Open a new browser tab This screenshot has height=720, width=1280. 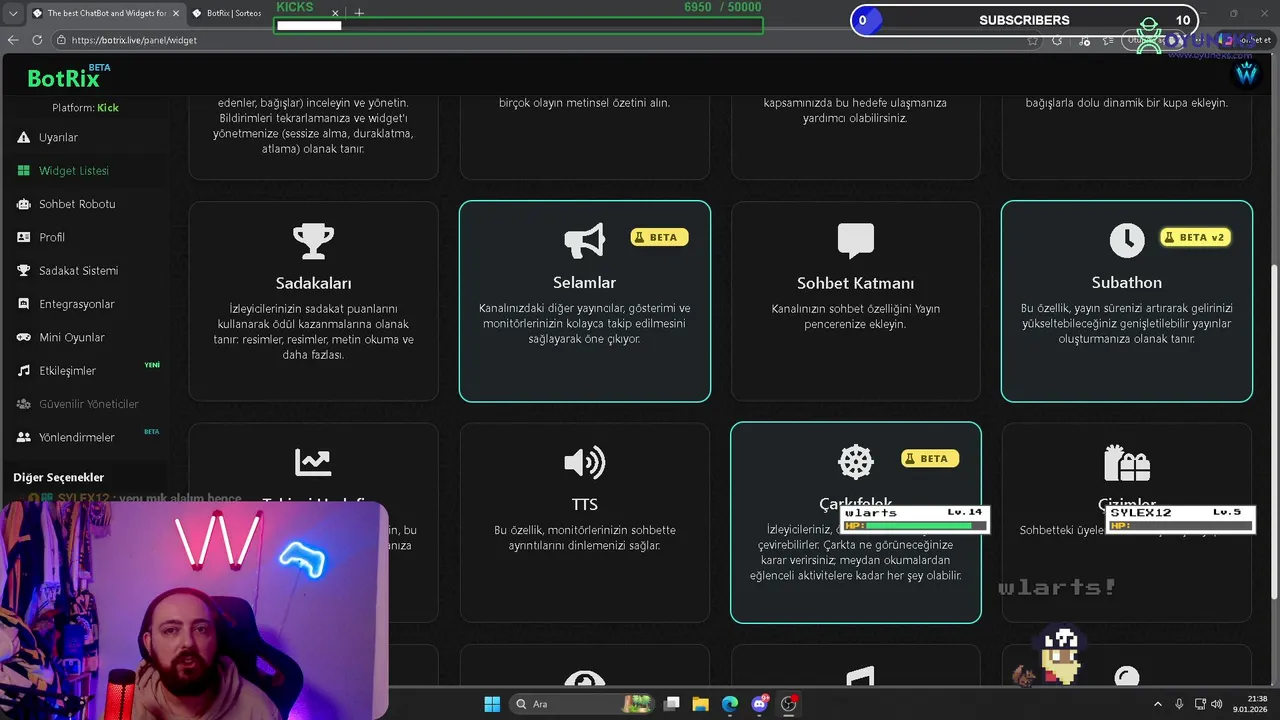[359, 13]
